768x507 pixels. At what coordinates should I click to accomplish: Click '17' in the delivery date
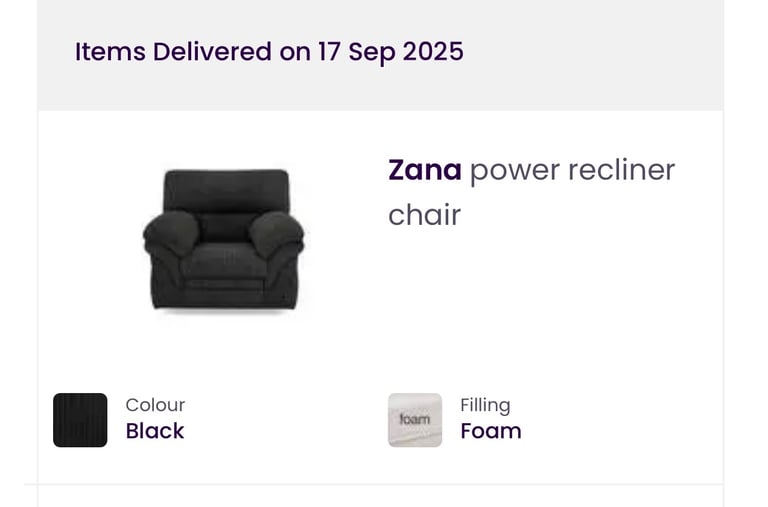tap(329, 52)
